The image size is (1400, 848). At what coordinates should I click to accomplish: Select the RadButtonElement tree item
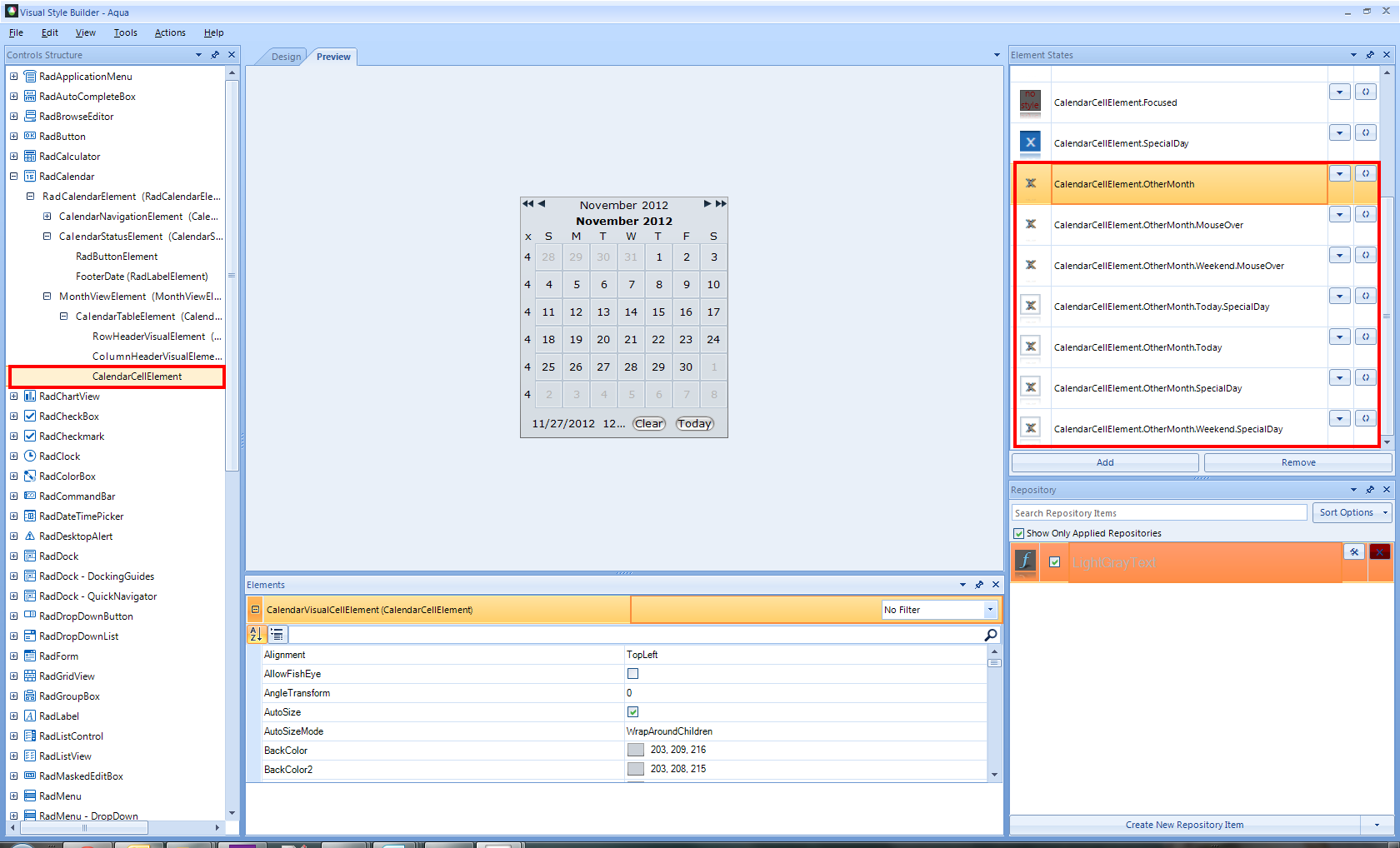(x=117, y=257)
